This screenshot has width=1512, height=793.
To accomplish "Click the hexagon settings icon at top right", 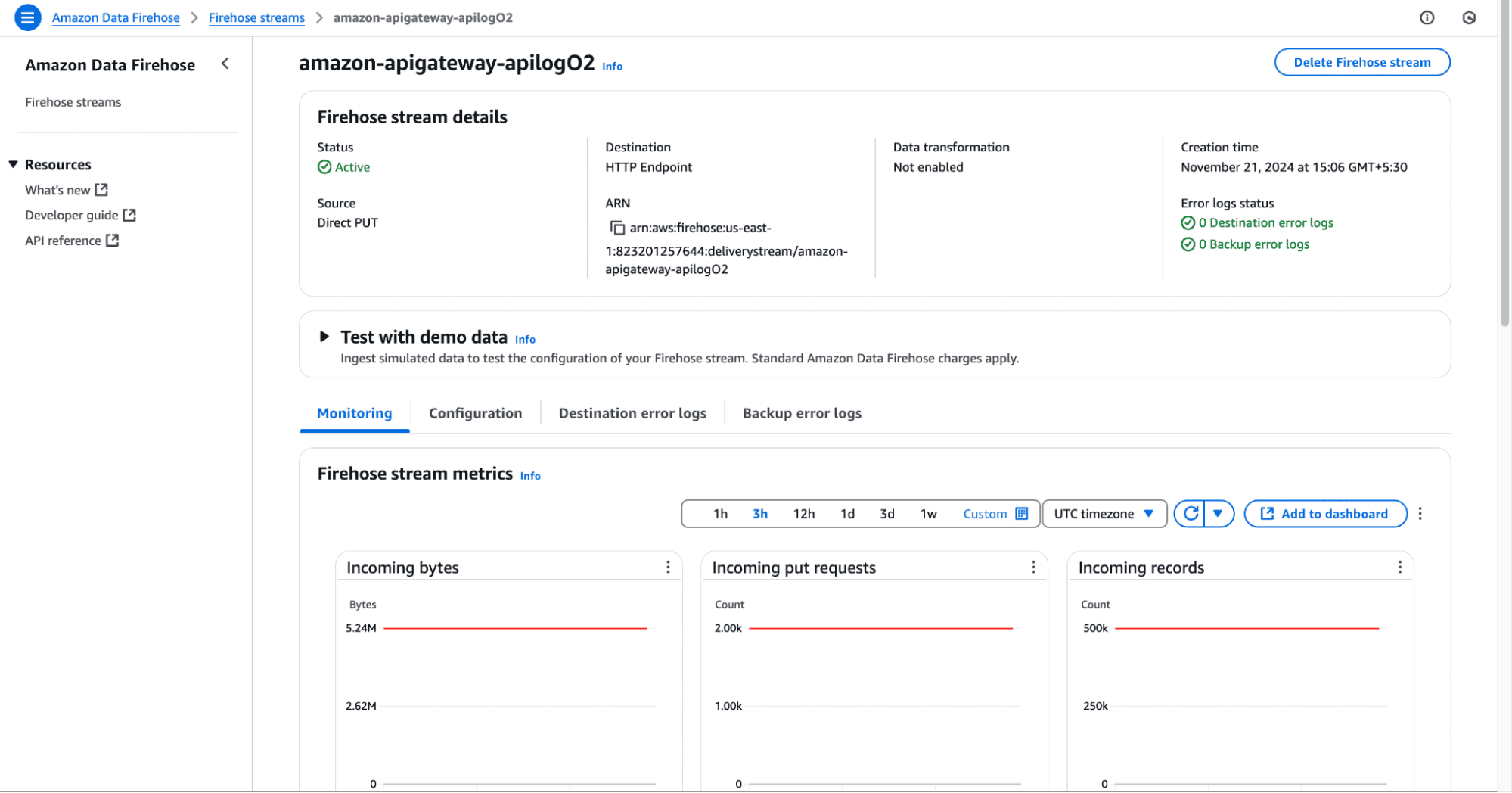I will (1469, 17).
